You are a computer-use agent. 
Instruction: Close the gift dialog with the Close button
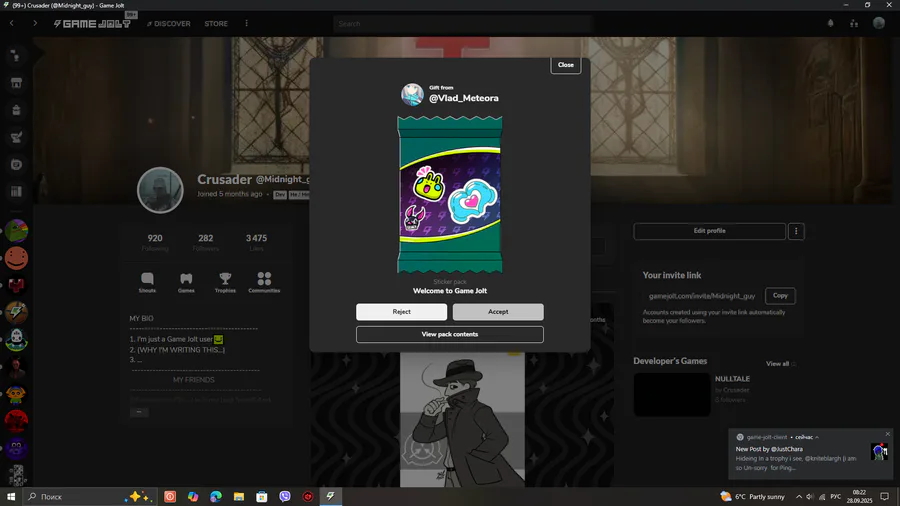click(x=565, y=65)
